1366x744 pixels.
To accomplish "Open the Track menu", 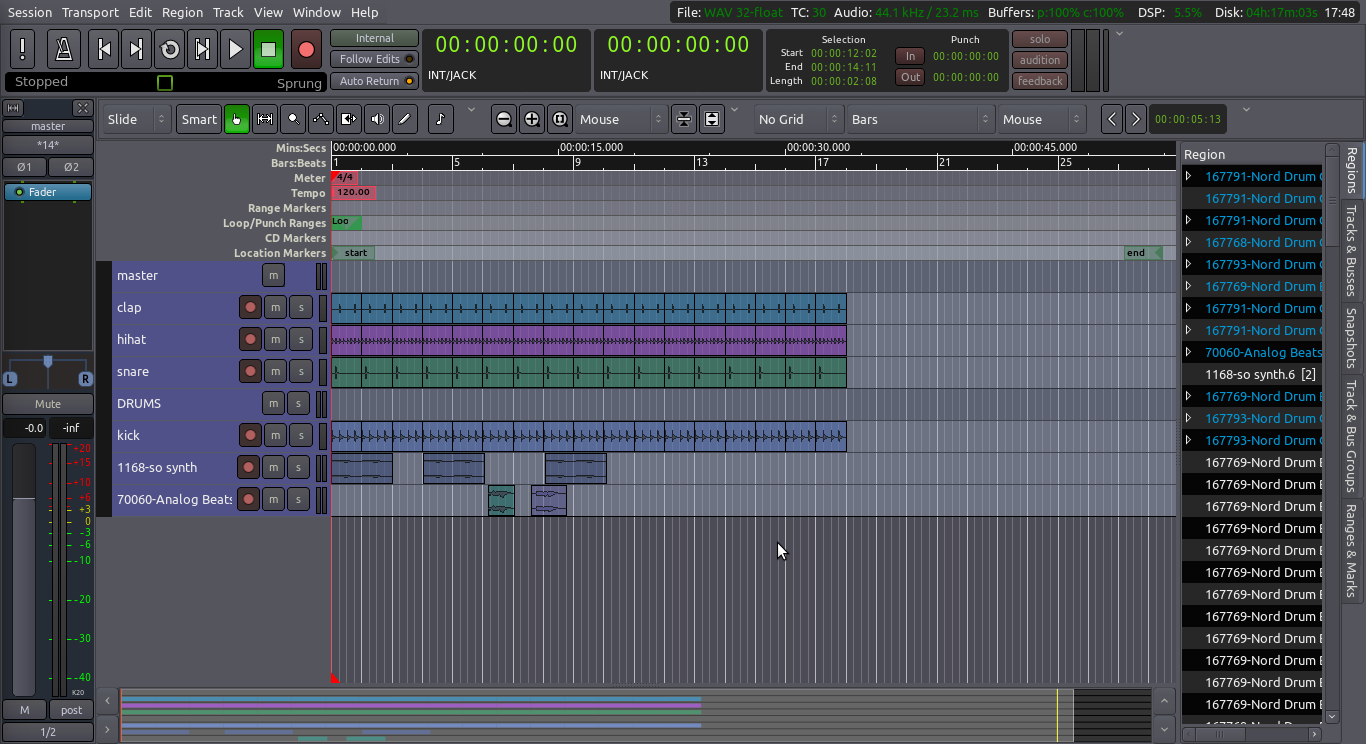I will click(x=228, y=12).
